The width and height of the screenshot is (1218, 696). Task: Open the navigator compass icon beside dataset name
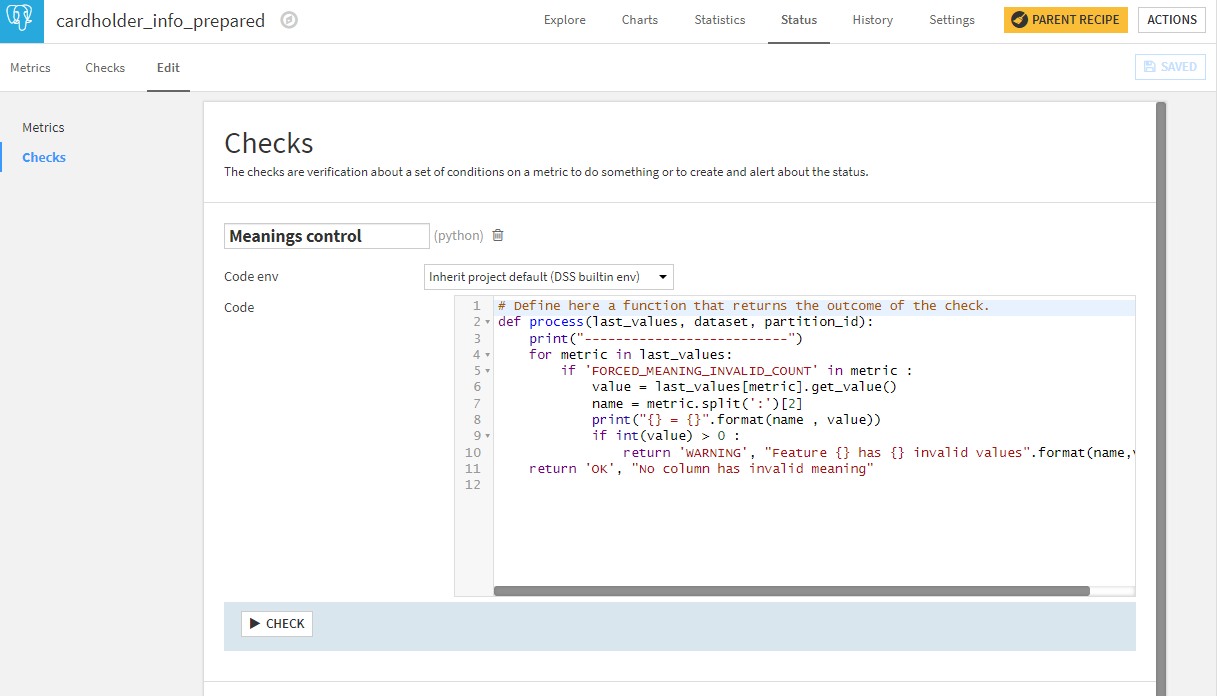289,20
